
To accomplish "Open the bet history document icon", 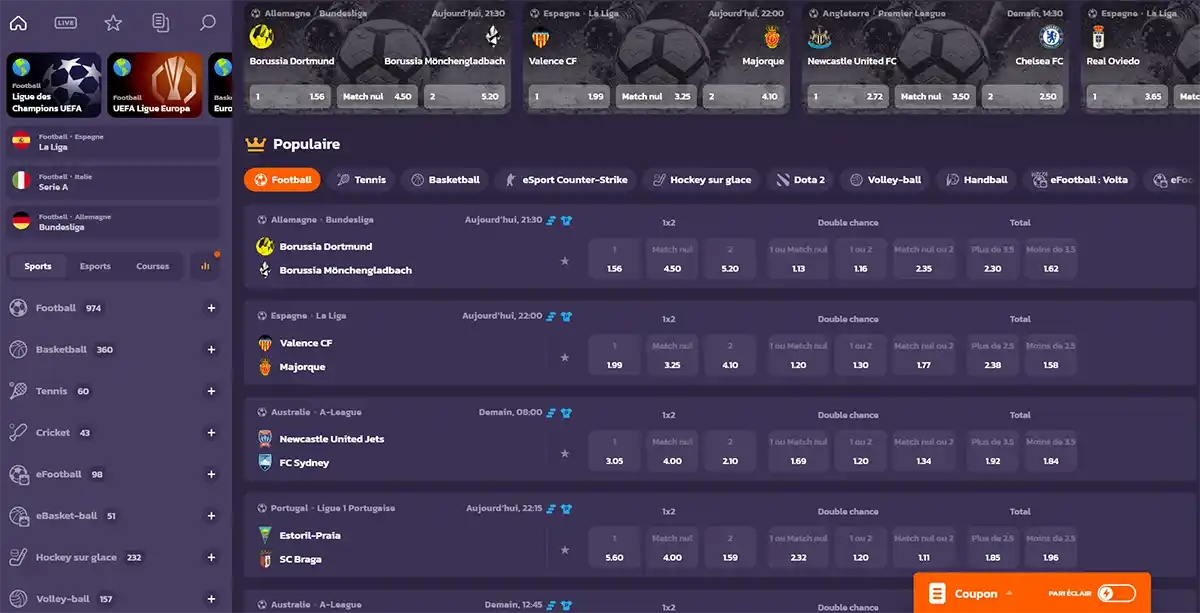I will [160, 23].
